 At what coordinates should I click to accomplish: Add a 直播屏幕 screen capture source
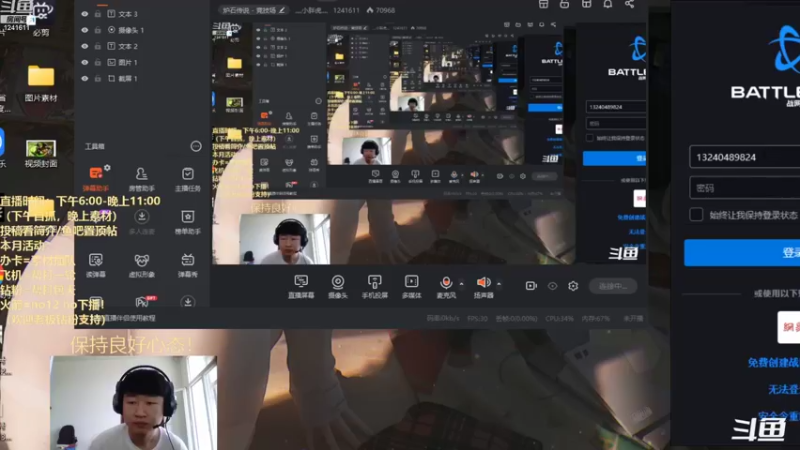301,286
